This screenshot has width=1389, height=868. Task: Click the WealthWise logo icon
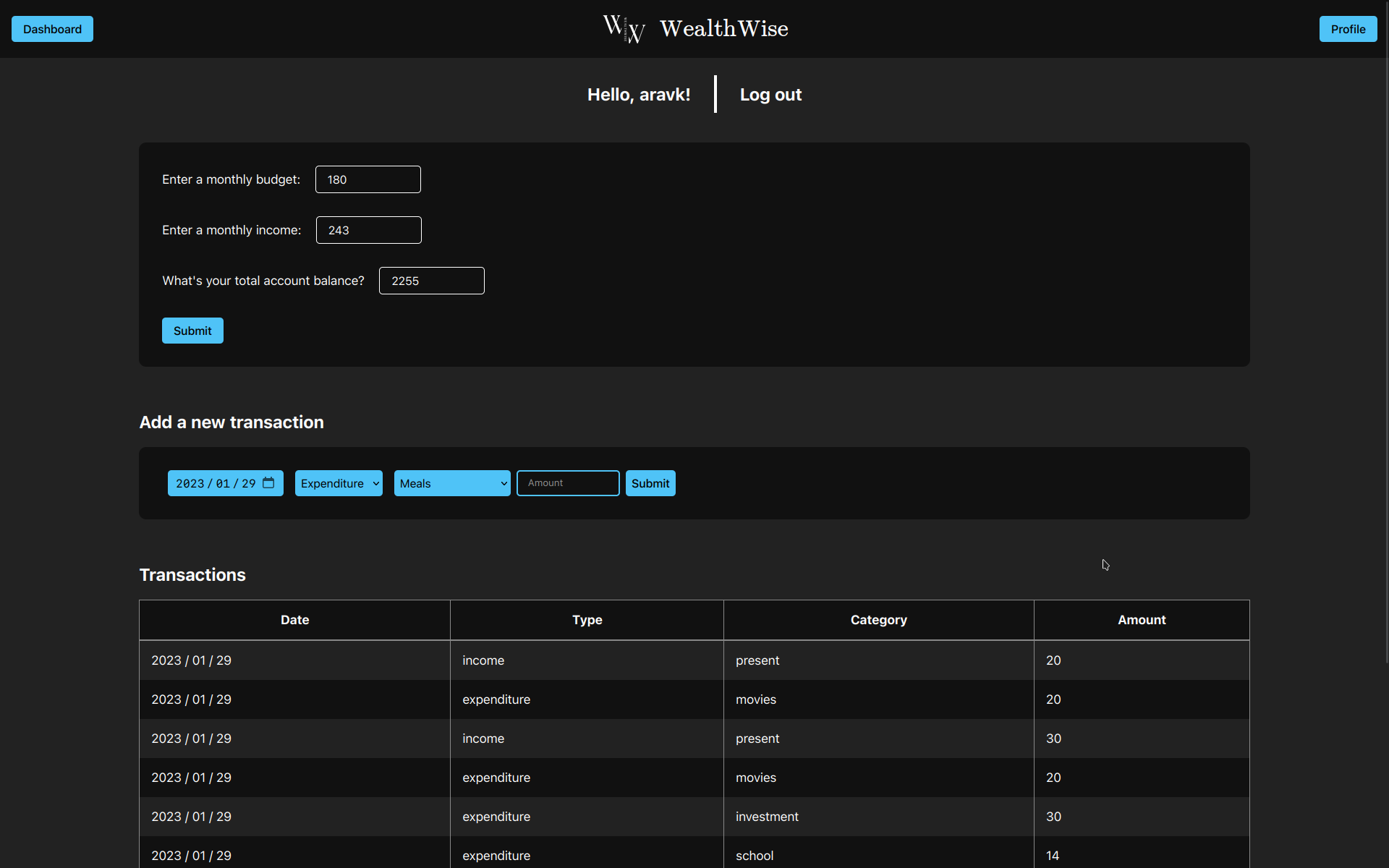624,29
